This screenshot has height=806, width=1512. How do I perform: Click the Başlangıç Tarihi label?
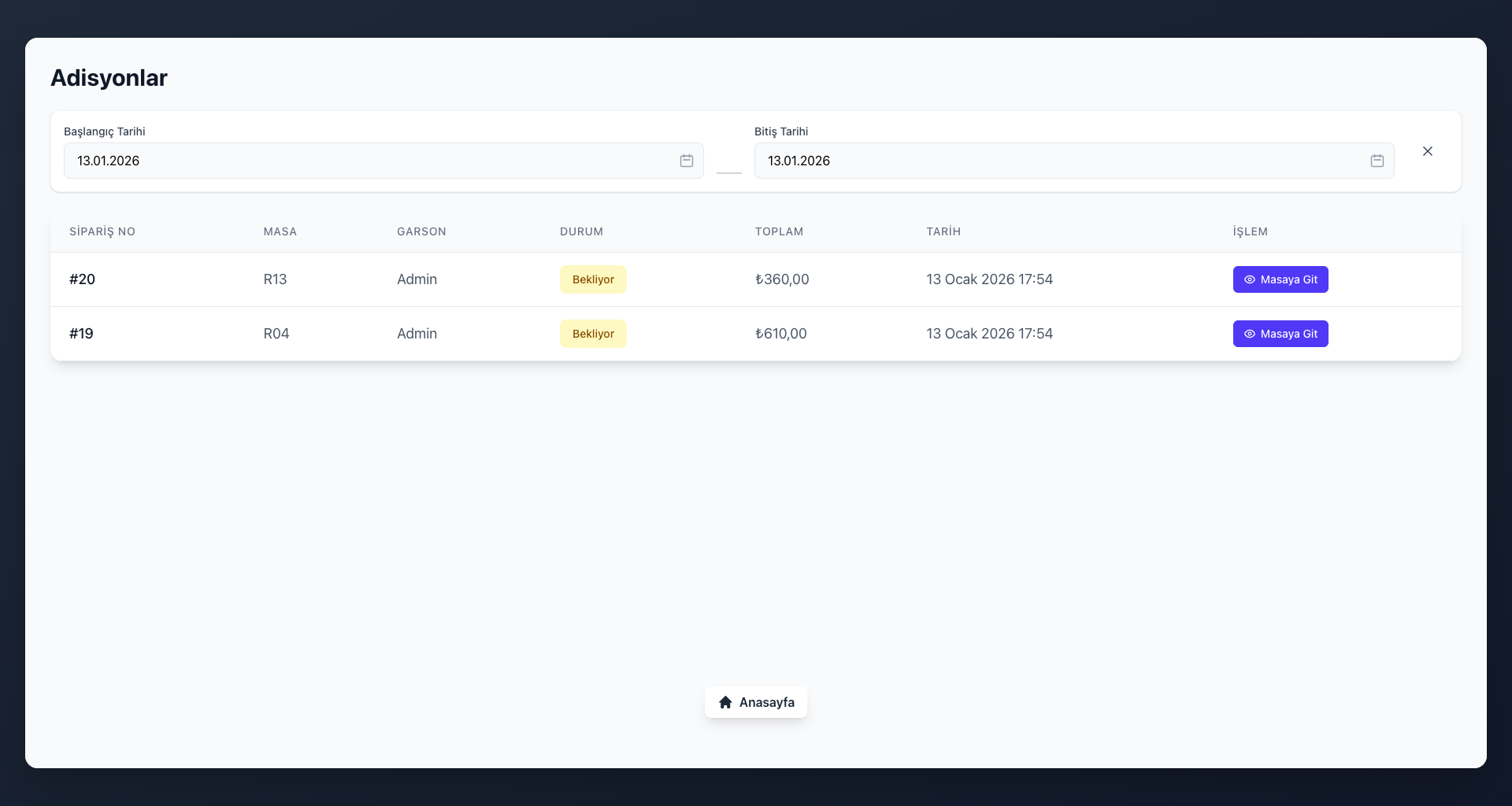click(104, 131)
